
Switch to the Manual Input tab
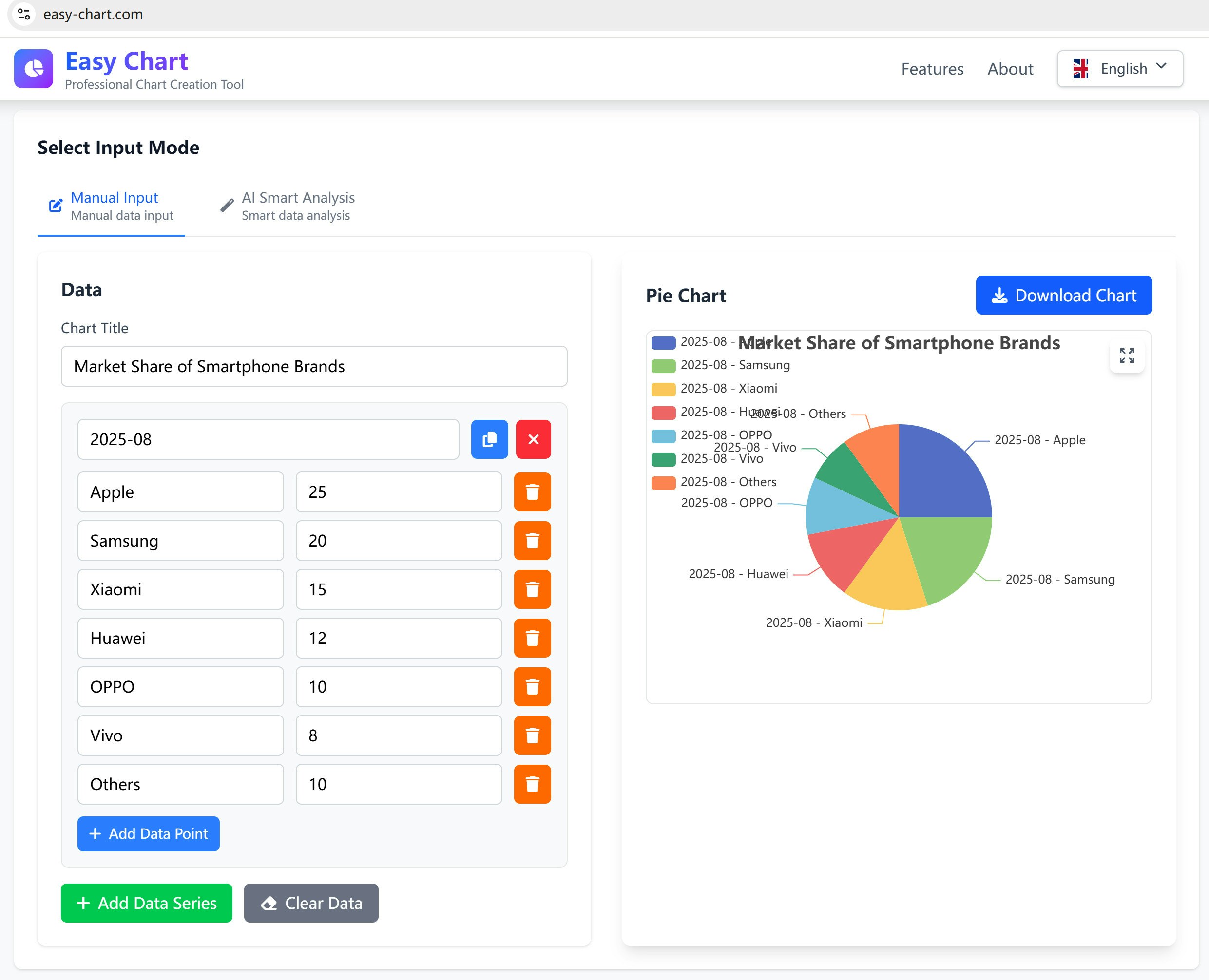(x=111, y=206)
